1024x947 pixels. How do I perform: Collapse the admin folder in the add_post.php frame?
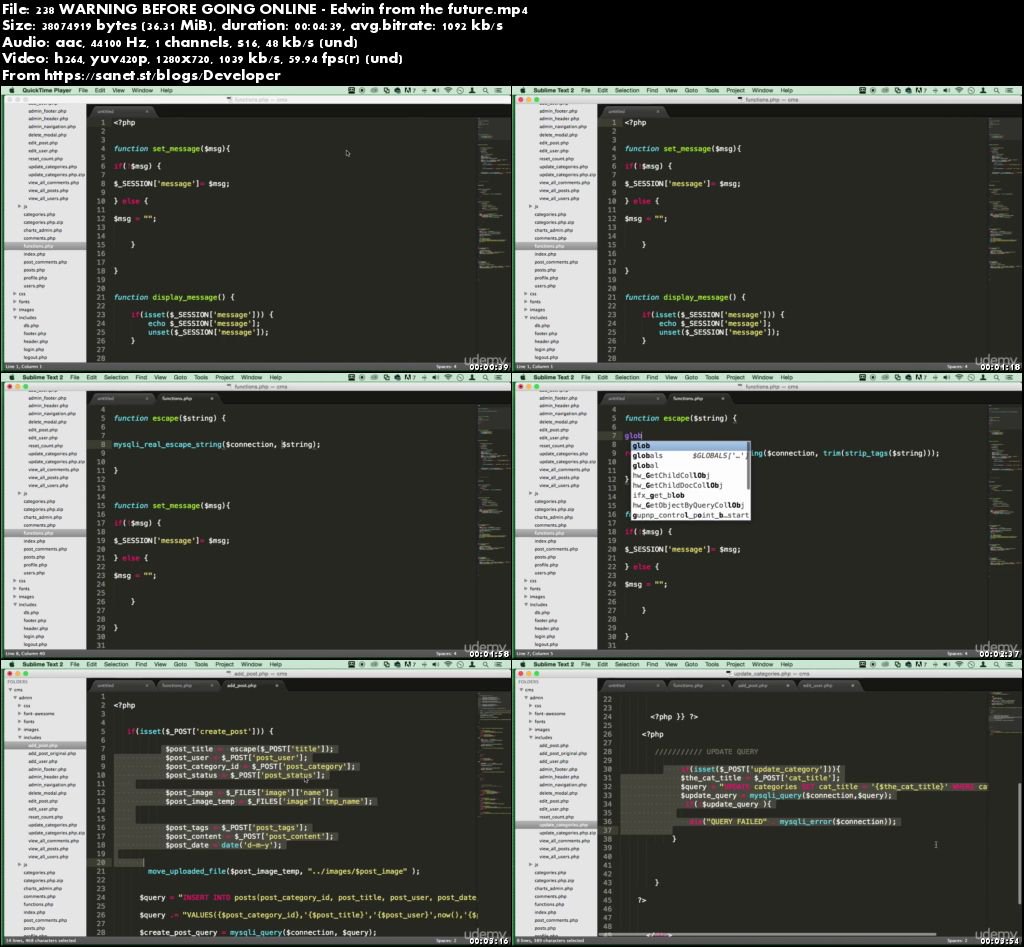[x=14, y=698]
